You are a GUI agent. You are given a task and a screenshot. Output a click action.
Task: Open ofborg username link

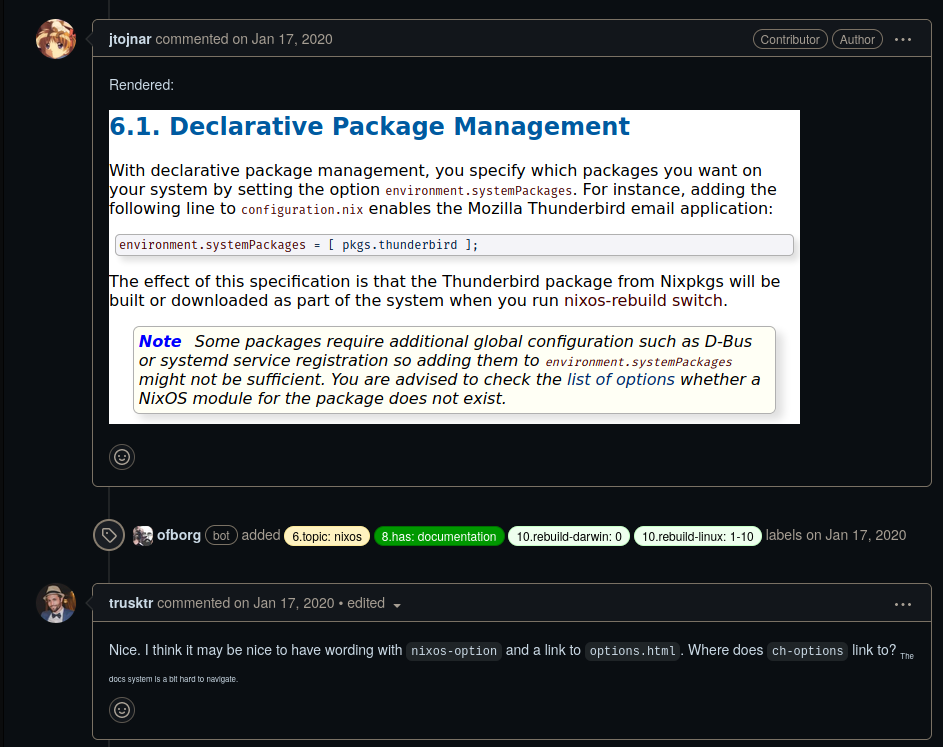click(x=179, y=535)
